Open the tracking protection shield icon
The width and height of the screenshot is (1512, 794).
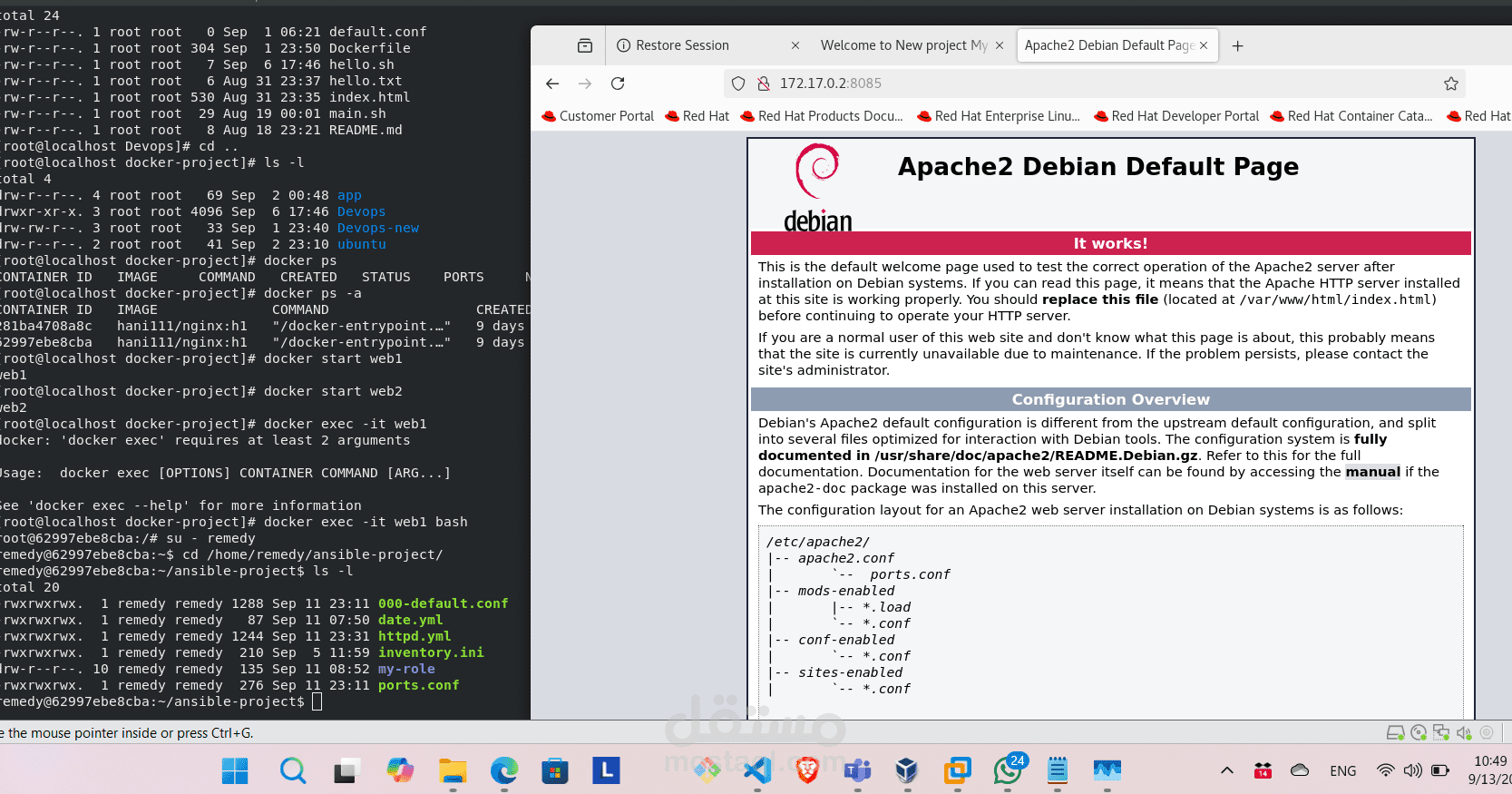738,83
